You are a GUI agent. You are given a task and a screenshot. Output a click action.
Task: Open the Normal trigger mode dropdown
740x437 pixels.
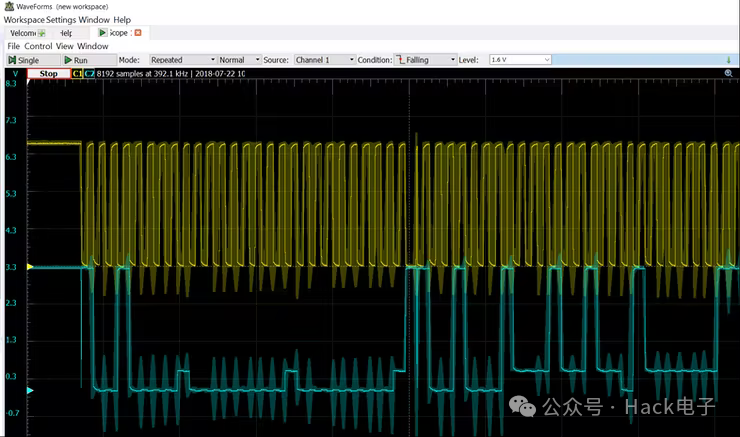coord(238,60)
